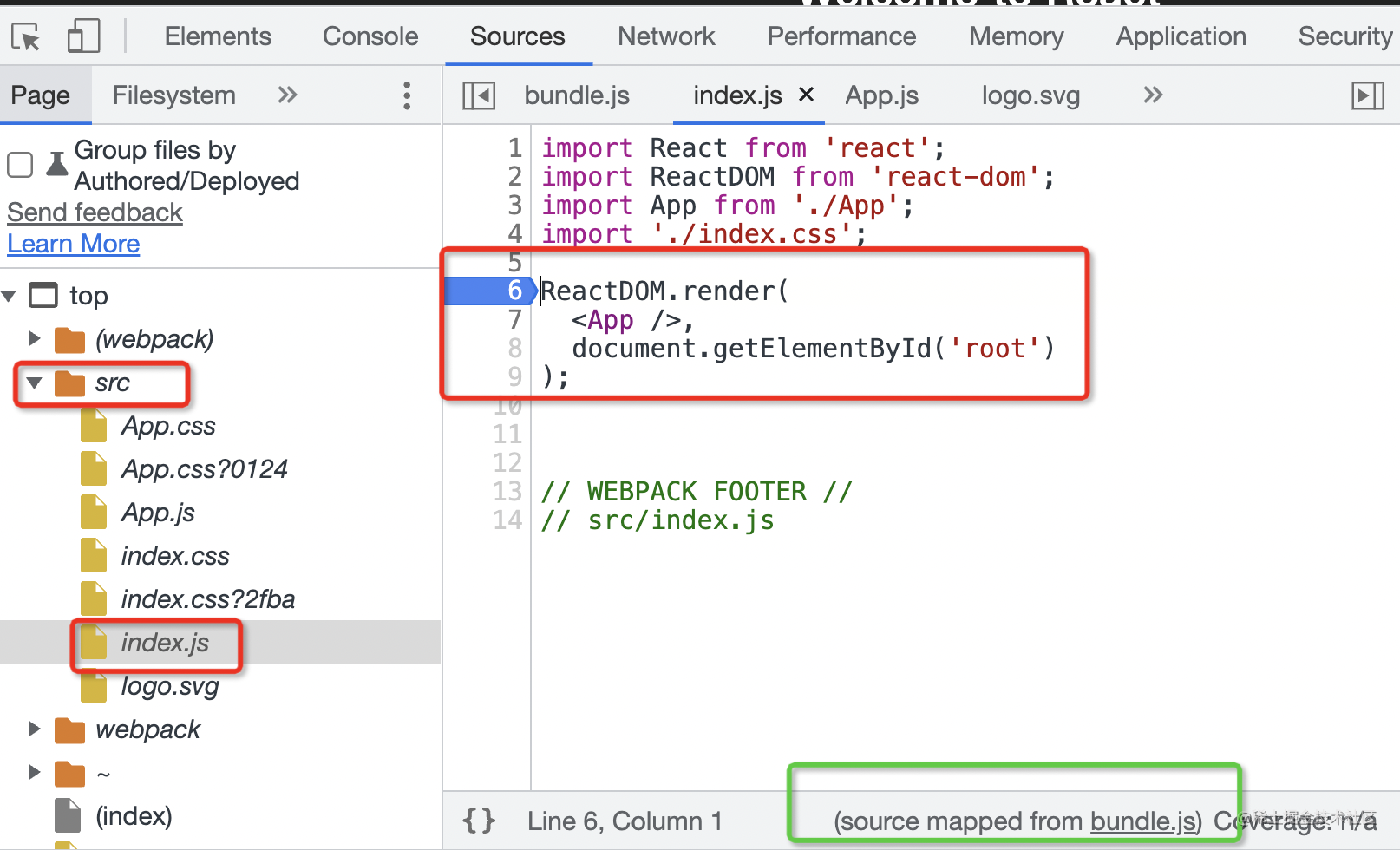Show more navigator tabs after Filesystem
Image resolution: width=1400 pixels, height=850 pixels.
(287, 95)
